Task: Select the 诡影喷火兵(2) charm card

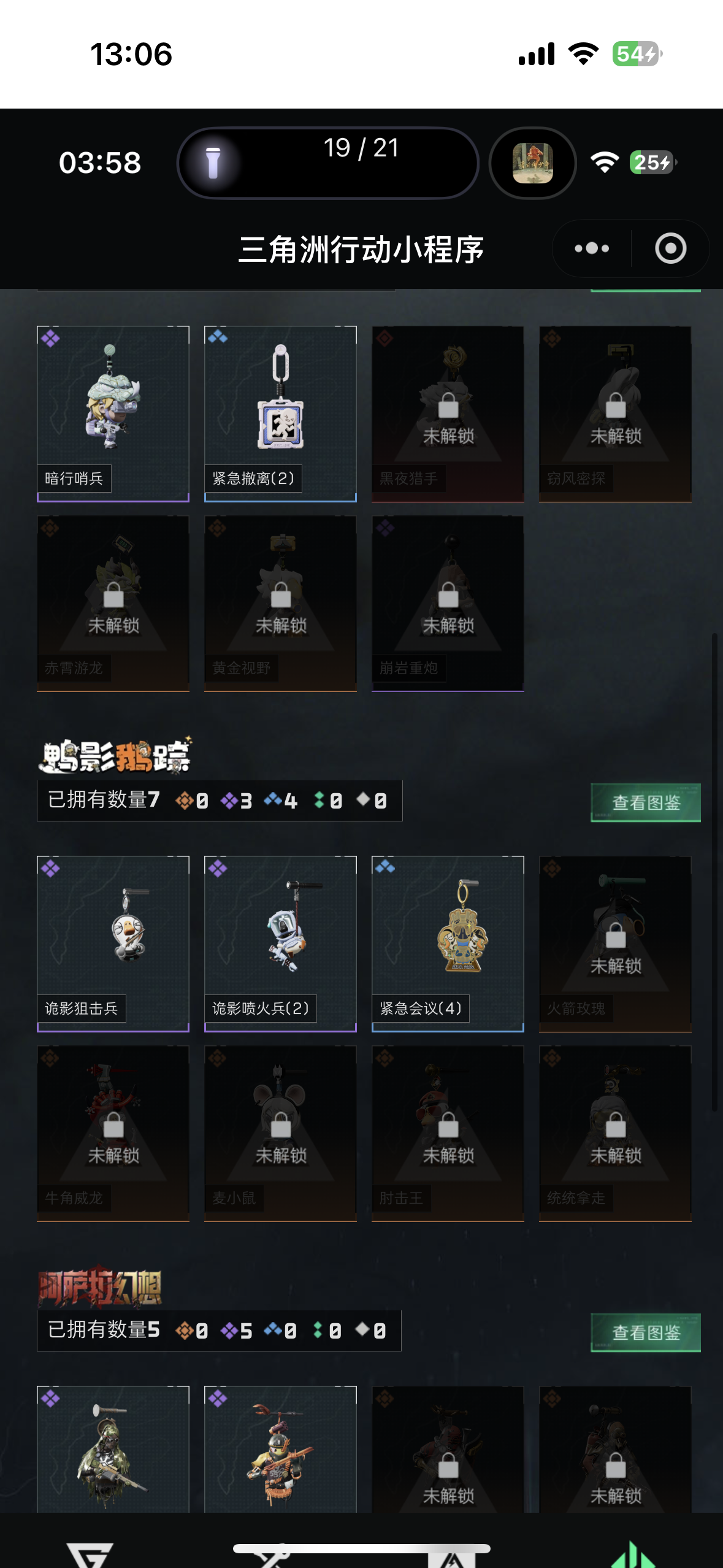Action: (280, 943)
